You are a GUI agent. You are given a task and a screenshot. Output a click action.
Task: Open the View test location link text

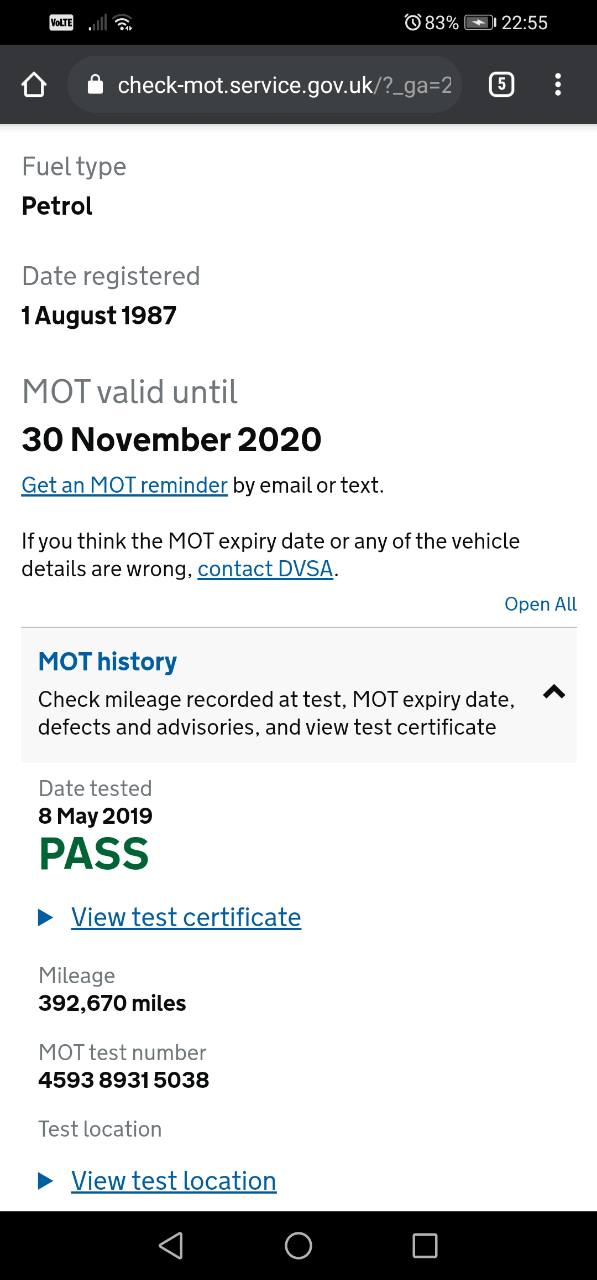[x=174, y=1181]
